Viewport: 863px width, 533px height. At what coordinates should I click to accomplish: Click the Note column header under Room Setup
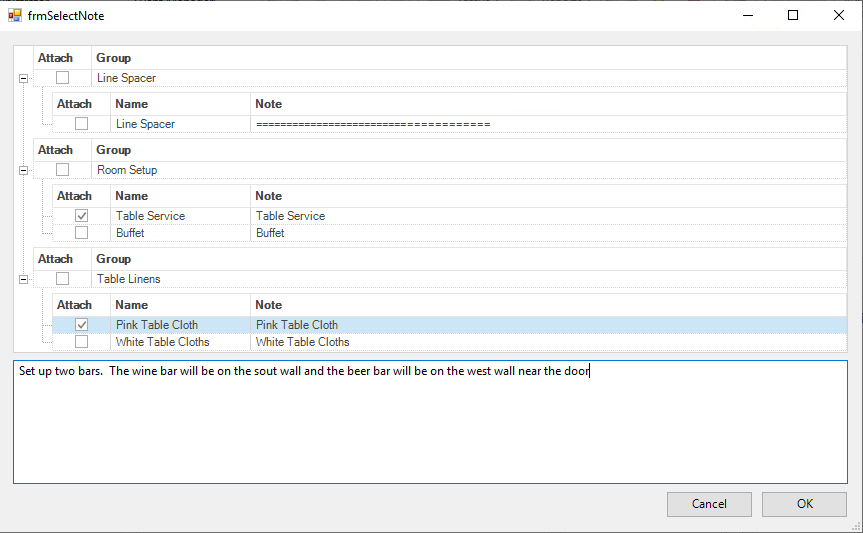coord(549,196)
